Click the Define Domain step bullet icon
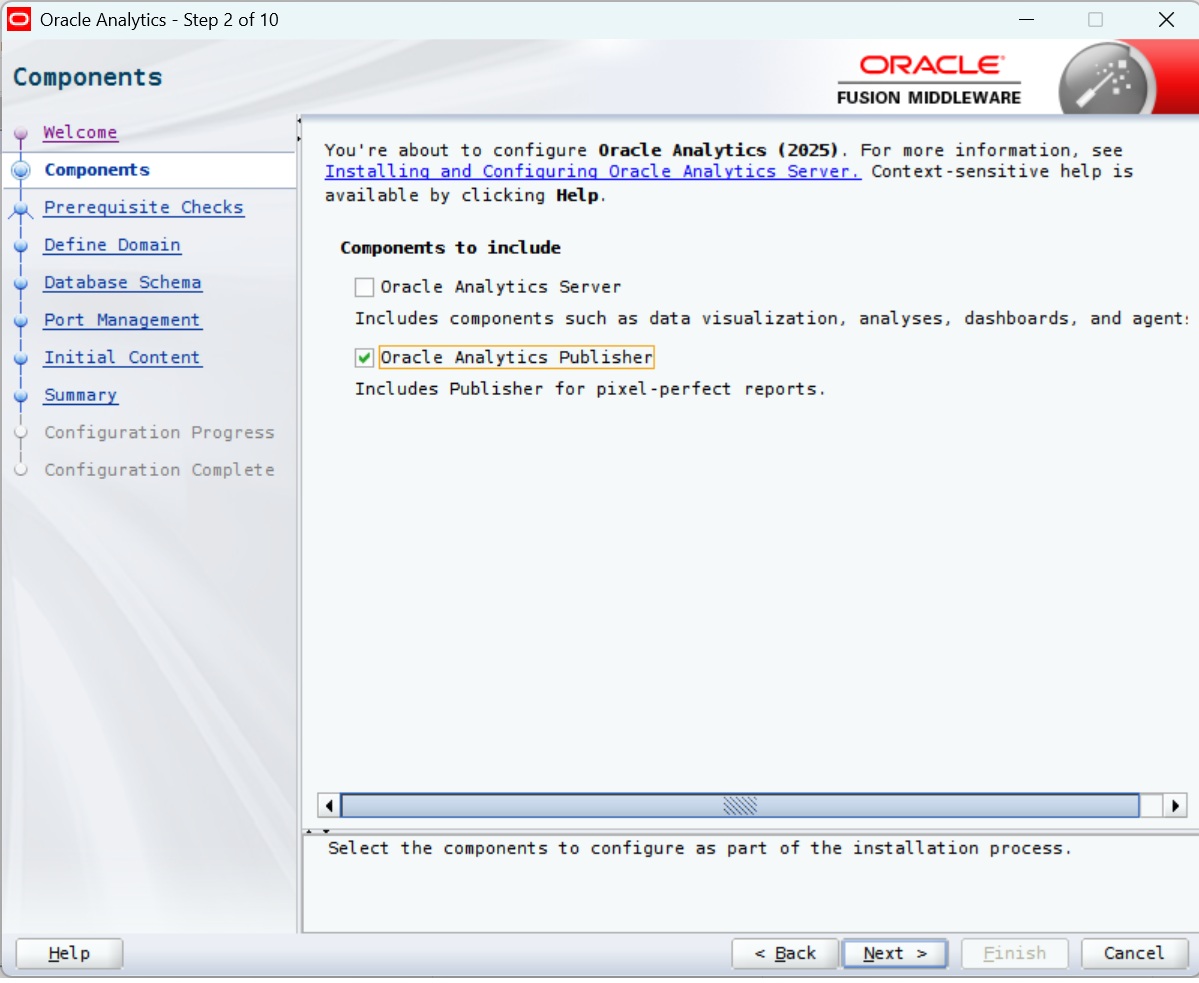This screenshot has height=983, width=1199. tap(21, 246)
